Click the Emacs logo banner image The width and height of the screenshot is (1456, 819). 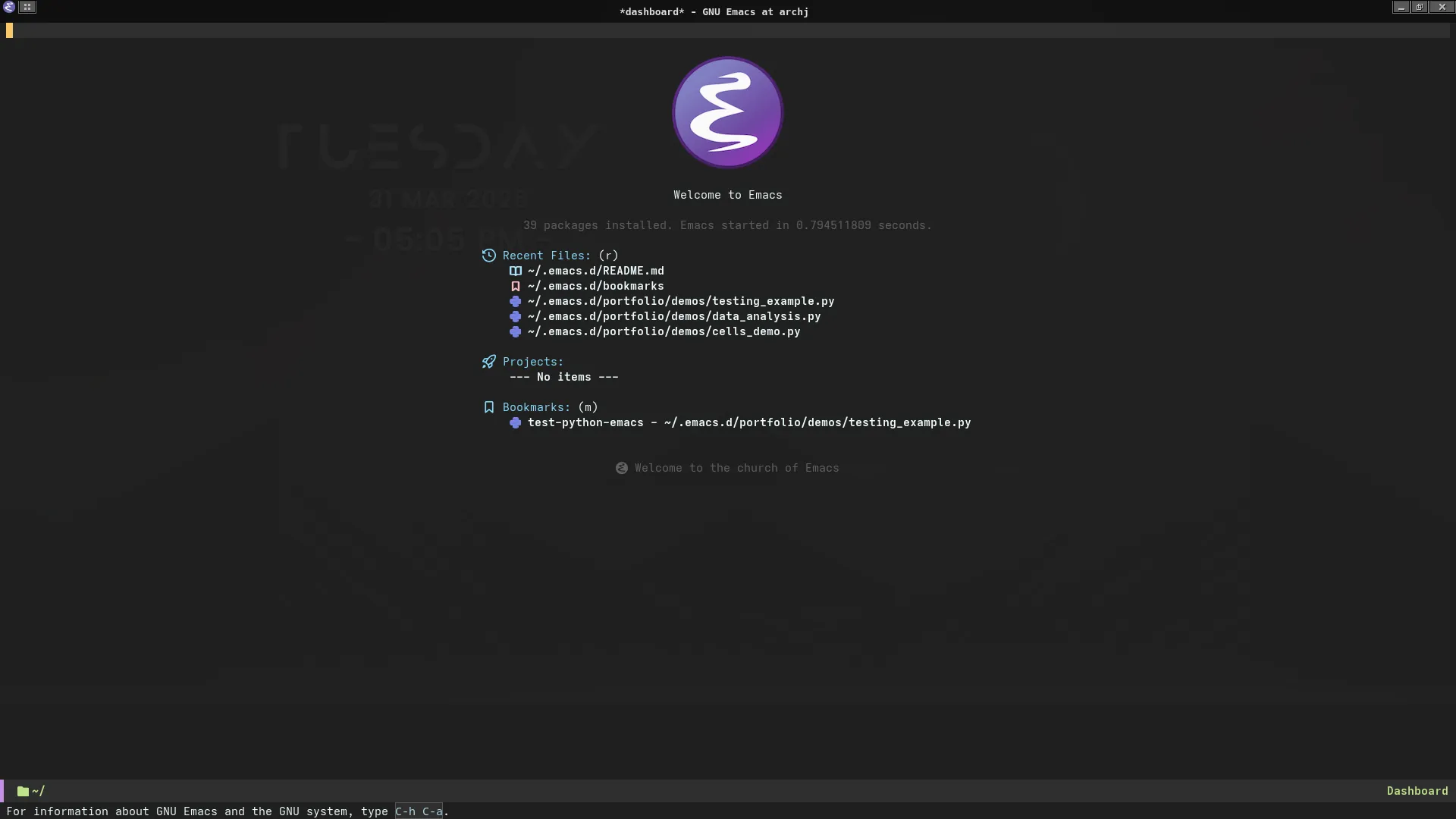pos(728,112)
